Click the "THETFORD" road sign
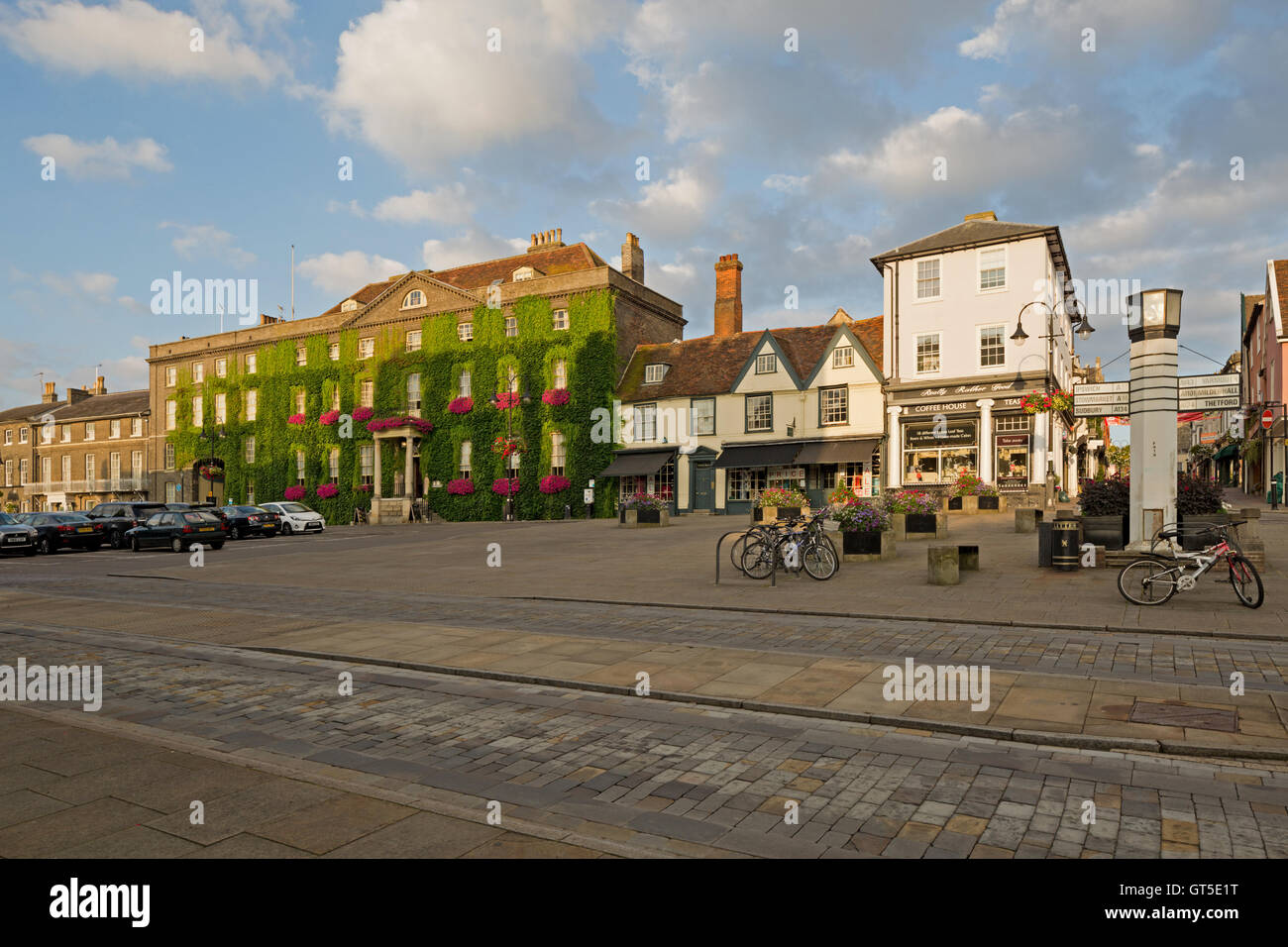Screen dimensions: 1288x947 [1209, 403]
